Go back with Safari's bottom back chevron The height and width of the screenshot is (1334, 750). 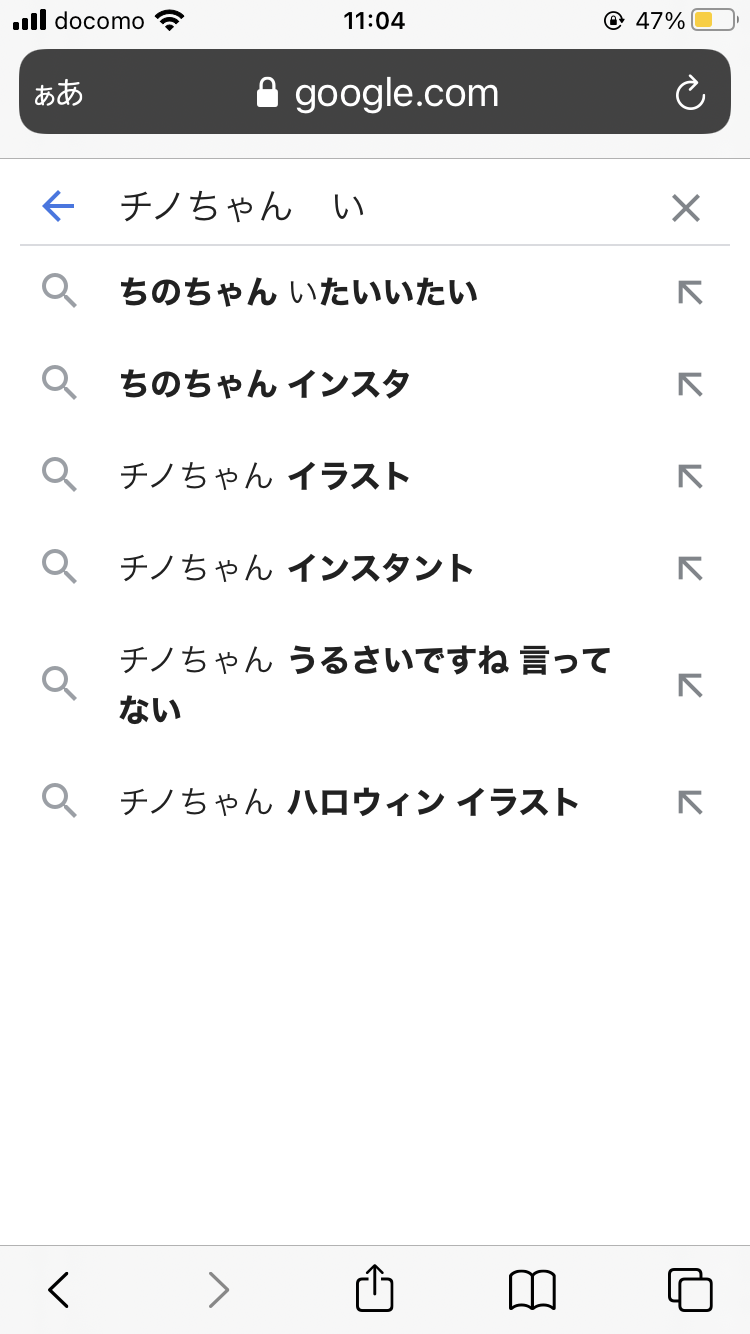[59, 1289]
